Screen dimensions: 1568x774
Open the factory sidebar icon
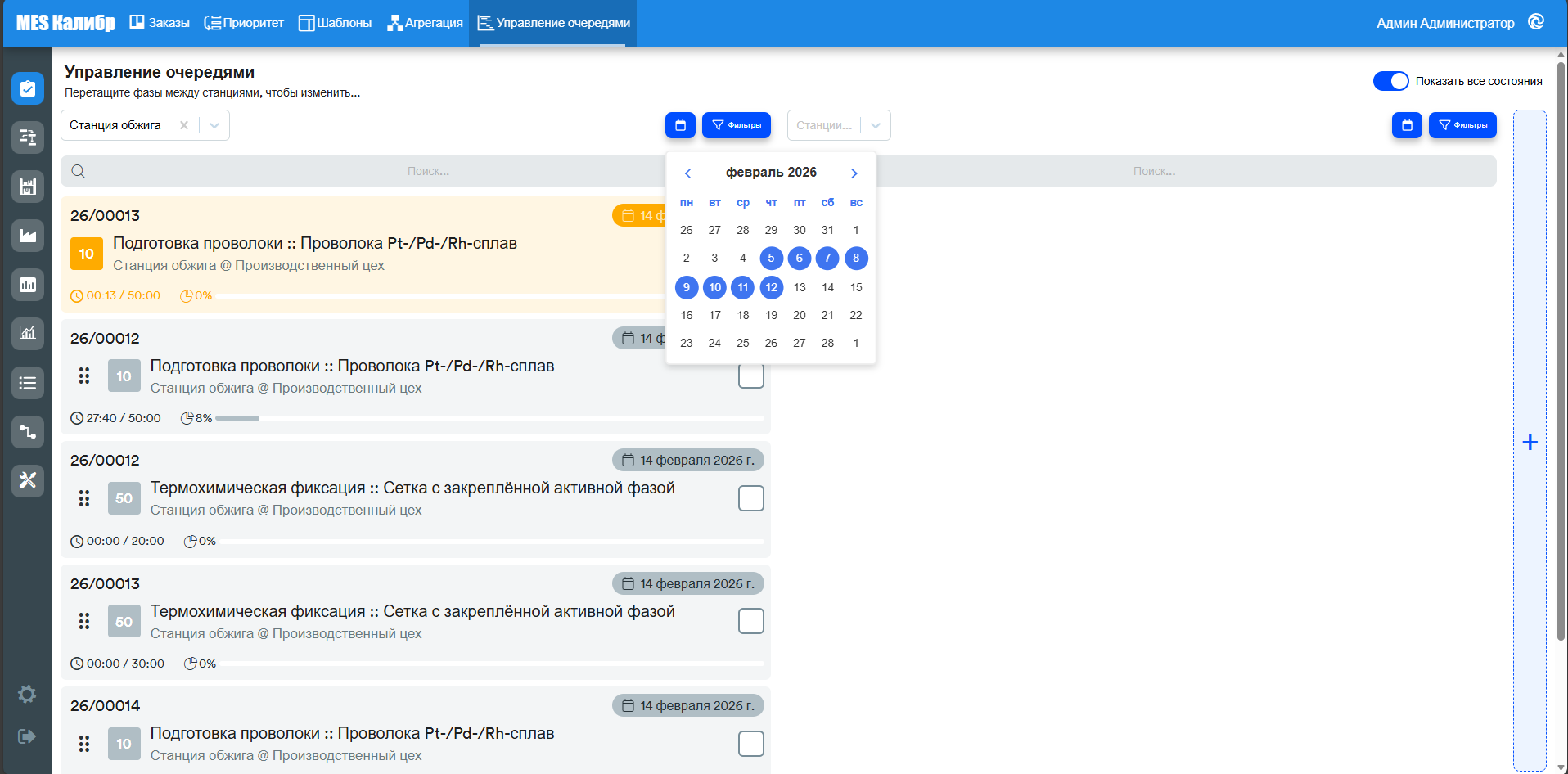pyautogui.click(x=27, y=187)
